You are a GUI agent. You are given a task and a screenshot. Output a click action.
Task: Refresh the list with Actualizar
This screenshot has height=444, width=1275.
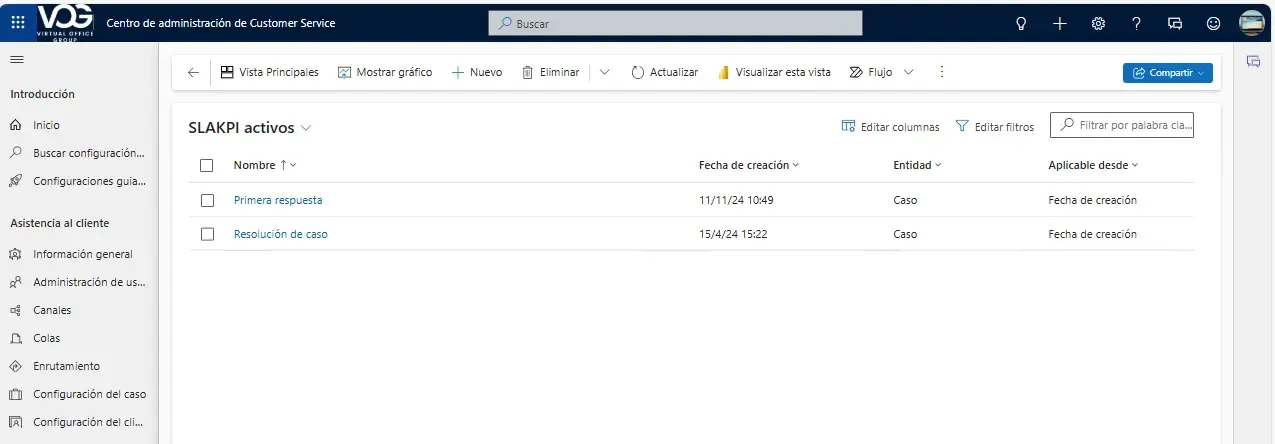pyautogui.click(x=664, y=72)
